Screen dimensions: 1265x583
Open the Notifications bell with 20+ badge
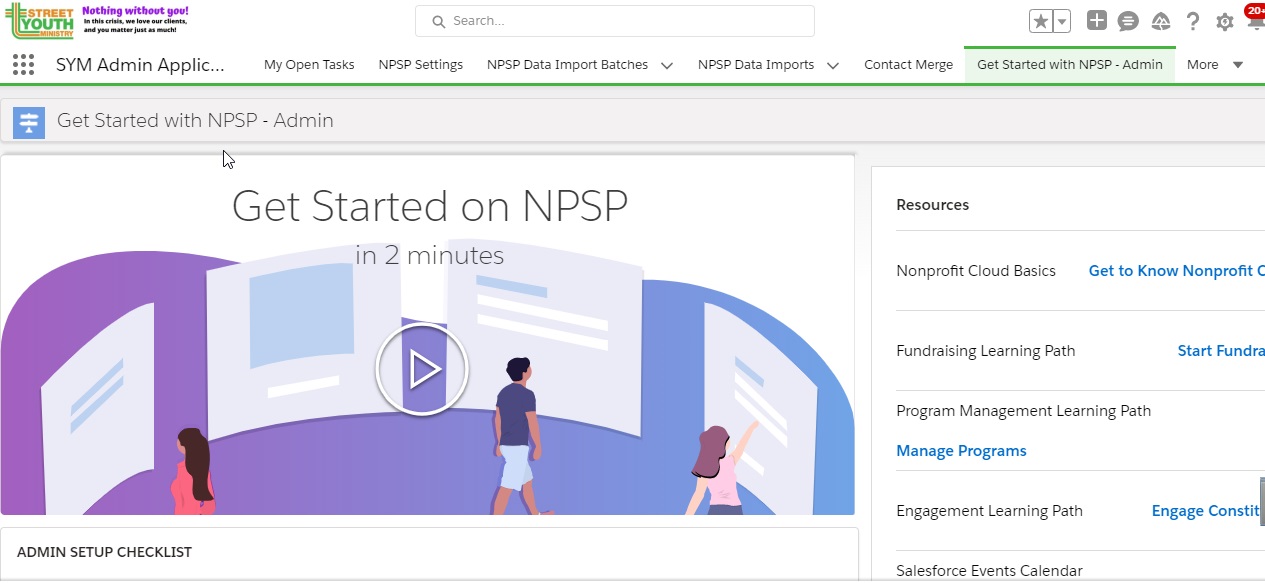(x=1254, y=19)
